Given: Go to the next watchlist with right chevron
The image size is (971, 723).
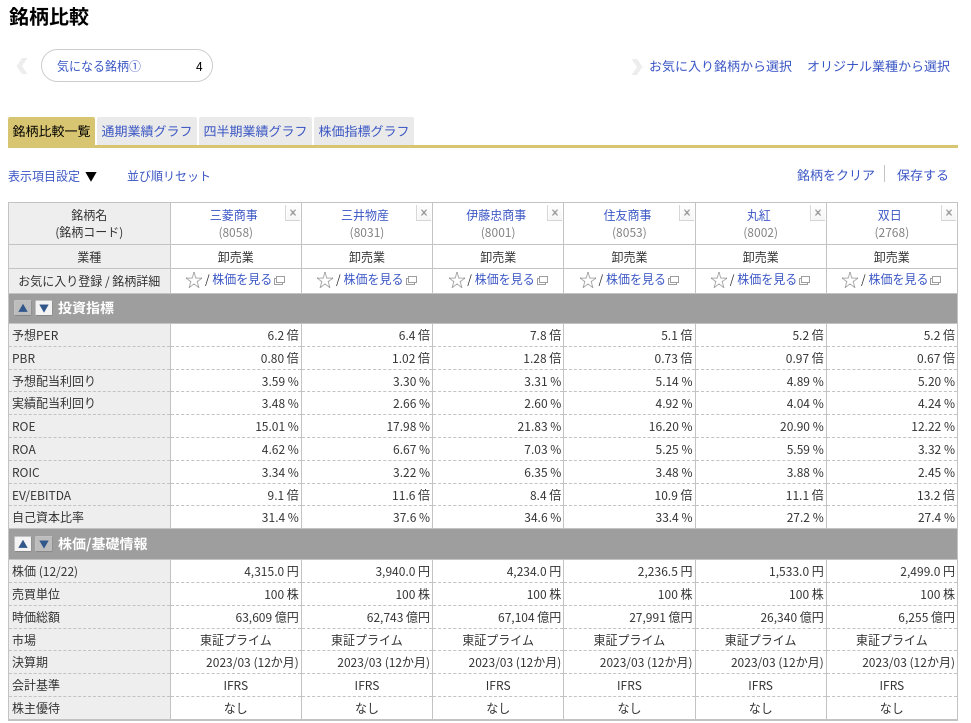Looking at the screenshot, I should (x=636, y=66).
